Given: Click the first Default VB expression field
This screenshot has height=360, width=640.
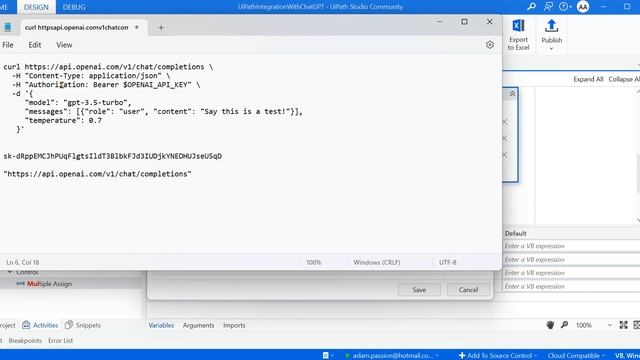Looking at the screenshot, I should [571, 246].
